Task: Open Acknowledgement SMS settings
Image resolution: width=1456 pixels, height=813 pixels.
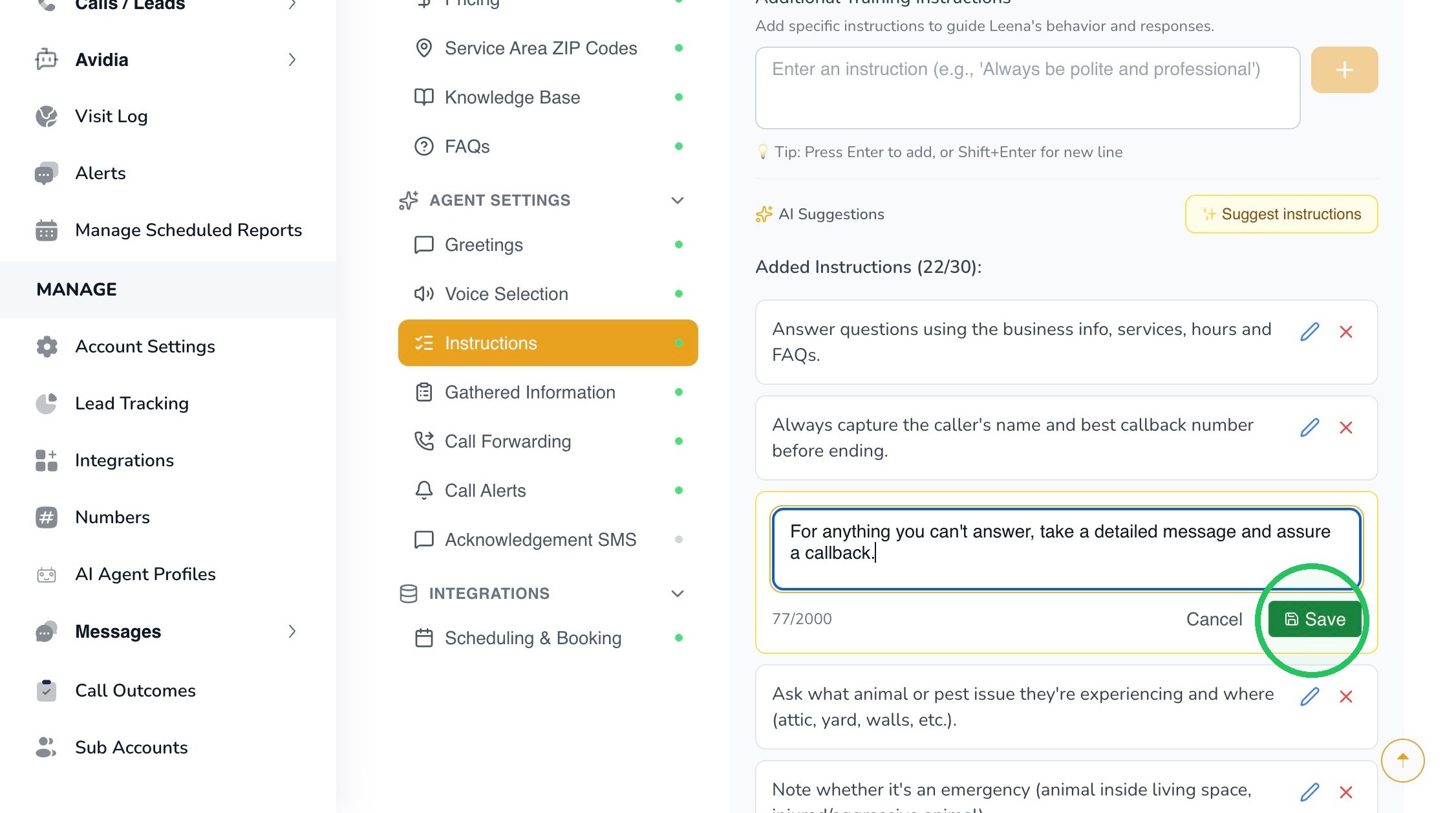Action: [x=548, y=539]
